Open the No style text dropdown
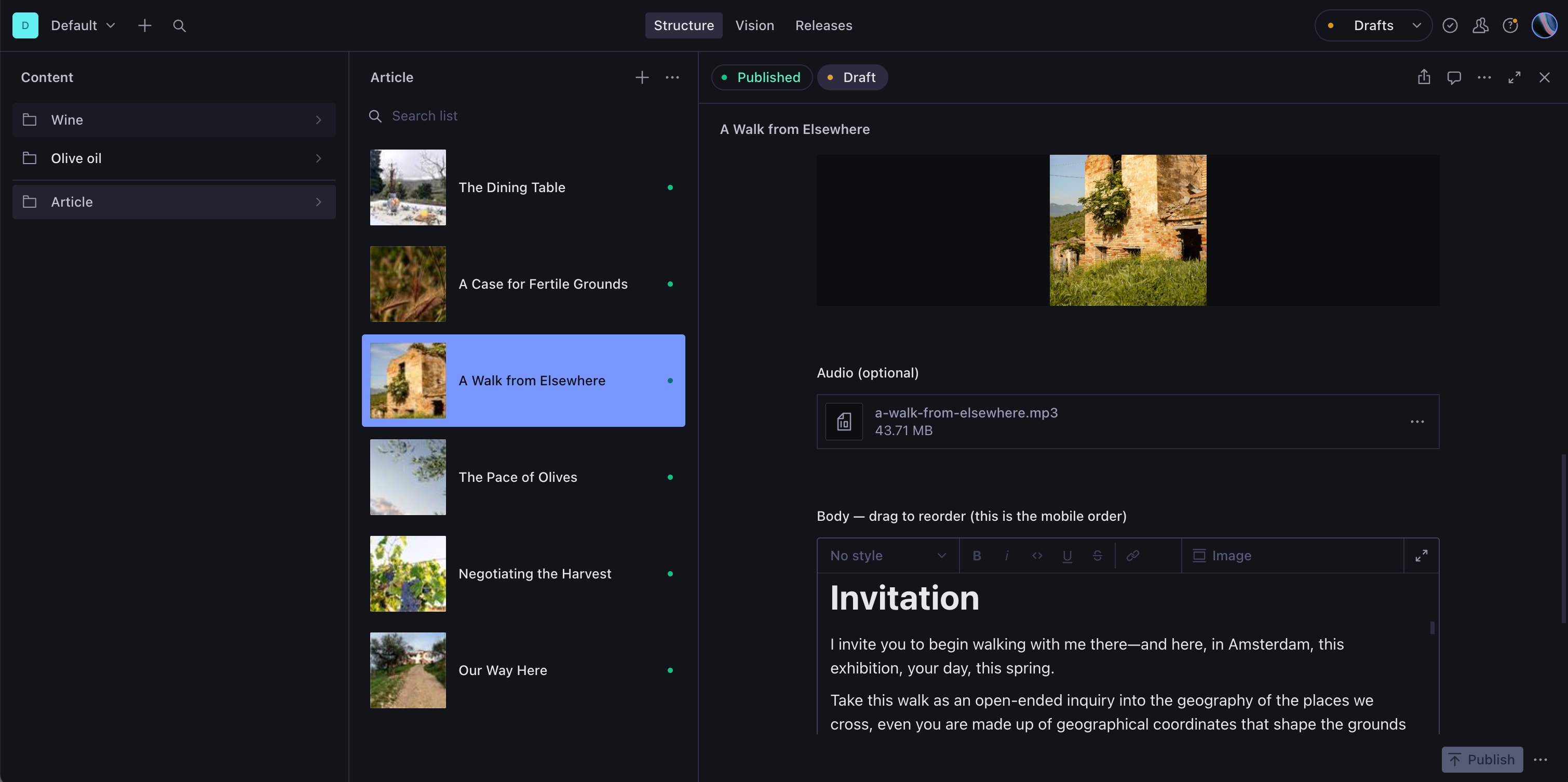Image resolution: width=1568 pixels, height=782 pixels. click(888, 556)
